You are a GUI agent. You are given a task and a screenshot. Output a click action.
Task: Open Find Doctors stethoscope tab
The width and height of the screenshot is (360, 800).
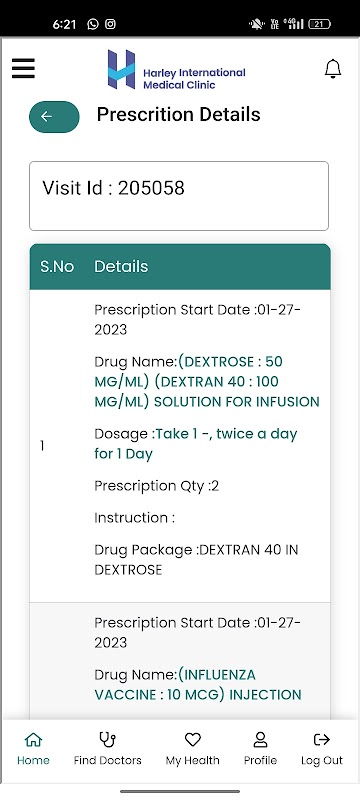(x=108, y=748)
